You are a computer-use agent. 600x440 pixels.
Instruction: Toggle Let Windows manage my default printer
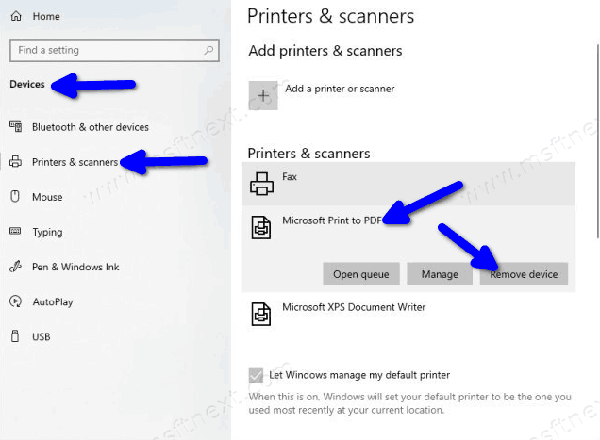coord(256,375)
